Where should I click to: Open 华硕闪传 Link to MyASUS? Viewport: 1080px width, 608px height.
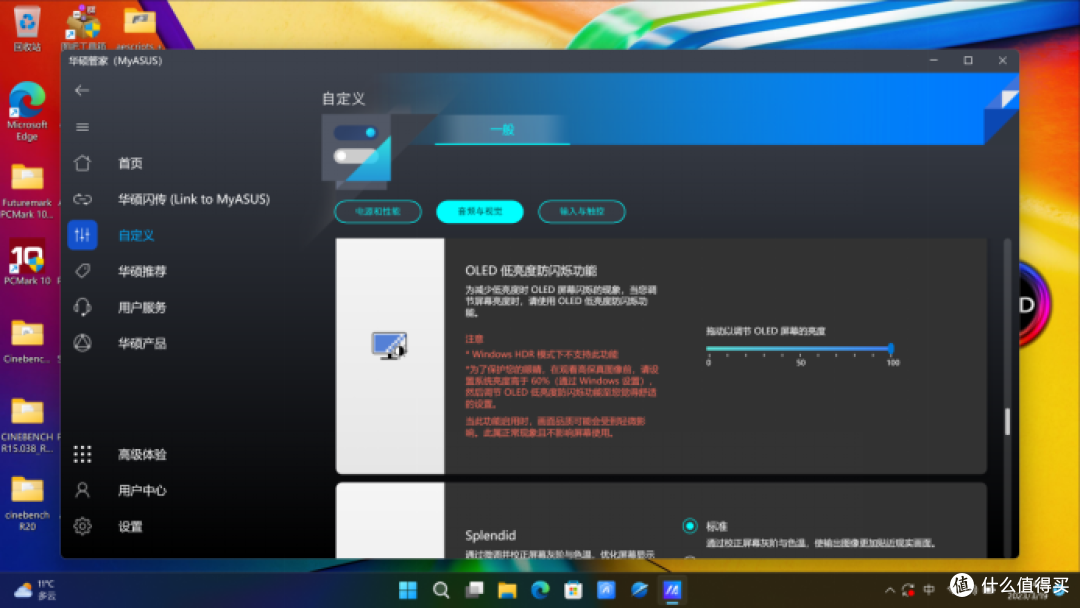coord(194,199)
